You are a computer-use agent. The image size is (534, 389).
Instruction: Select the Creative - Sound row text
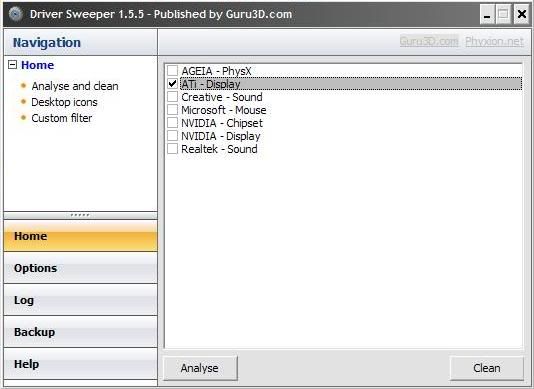tap(222, 97)
